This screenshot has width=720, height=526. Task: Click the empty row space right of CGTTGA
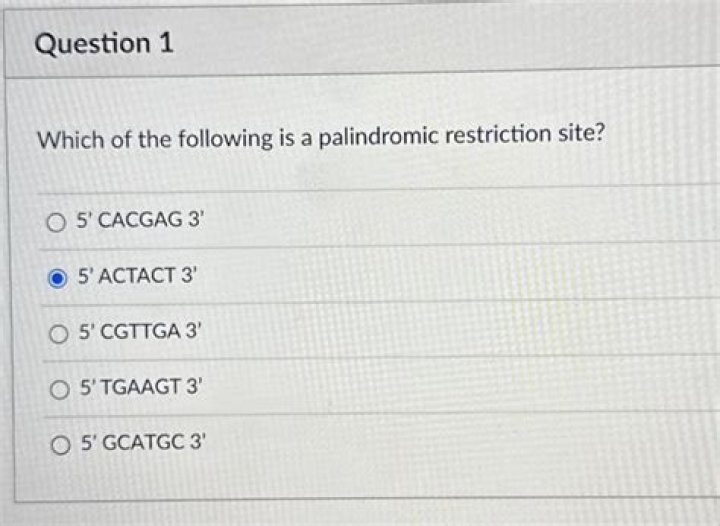pos(450,330)
